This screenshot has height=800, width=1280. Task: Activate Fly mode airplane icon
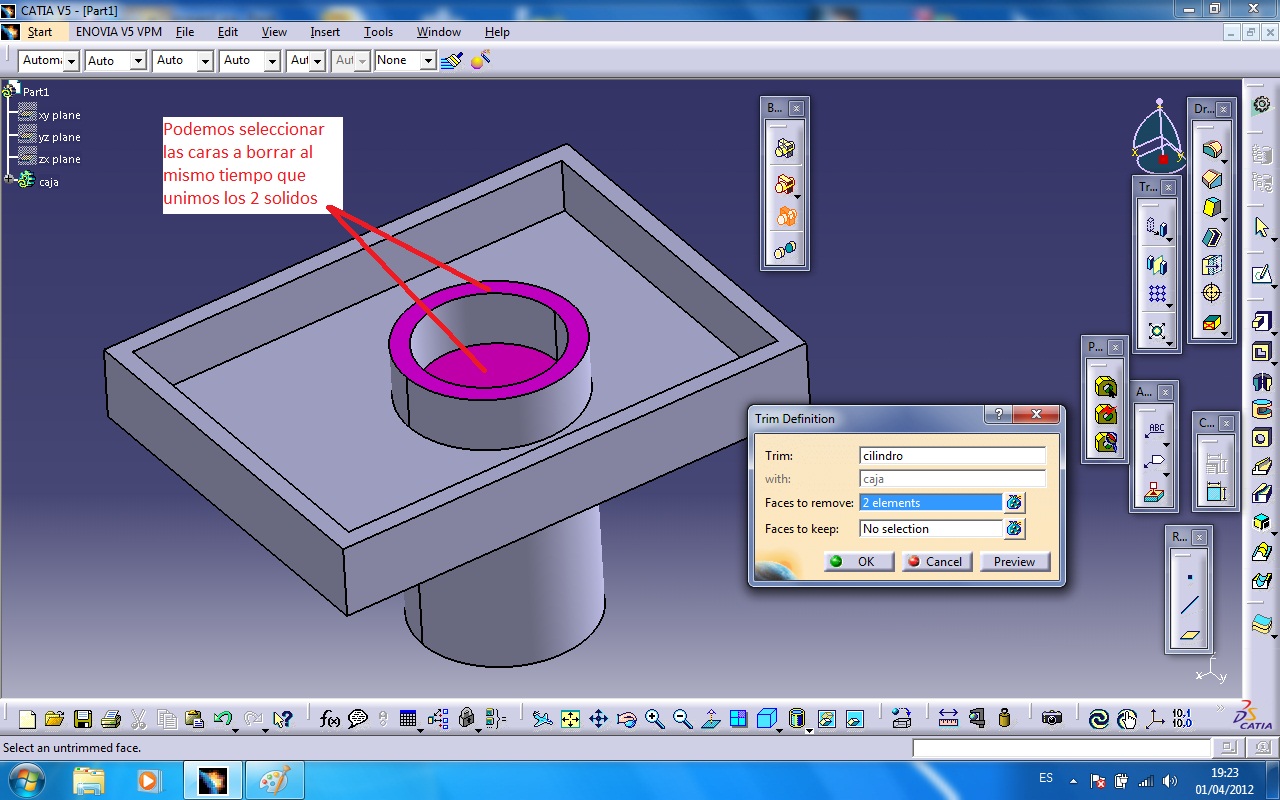point(542,718)
